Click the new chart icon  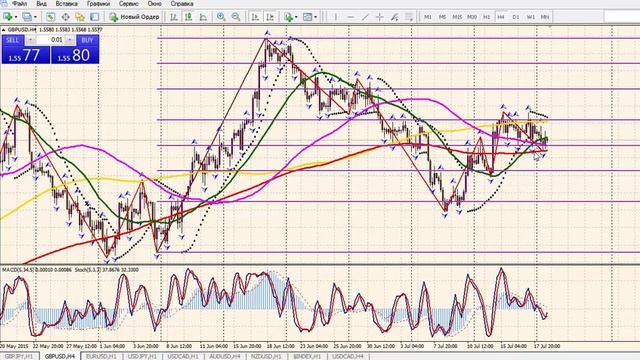7,17
